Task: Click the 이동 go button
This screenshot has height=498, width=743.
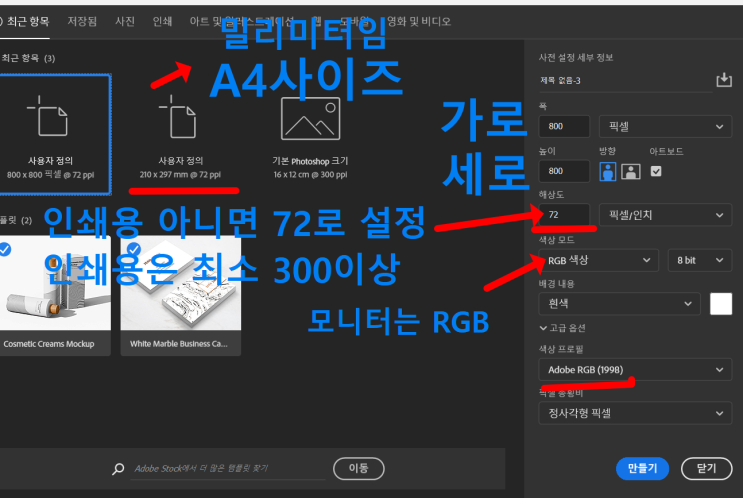Action: coord(359,469)
